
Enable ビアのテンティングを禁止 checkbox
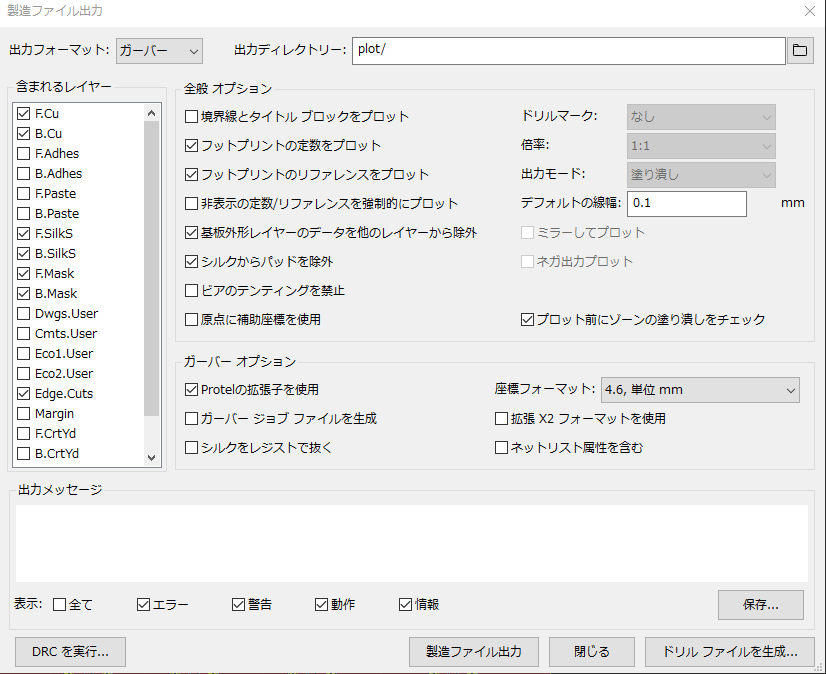[x=191, y=290]
